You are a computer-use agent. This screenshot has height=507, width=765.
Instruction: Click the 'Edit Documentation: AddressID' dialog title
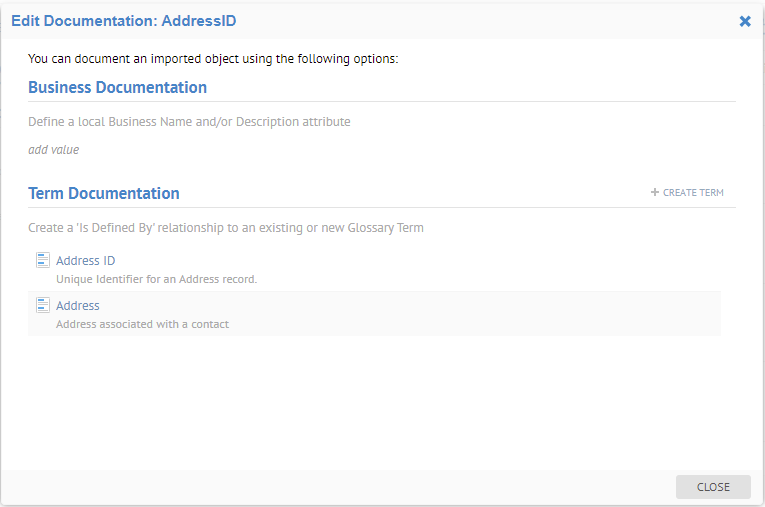(123, 21)
